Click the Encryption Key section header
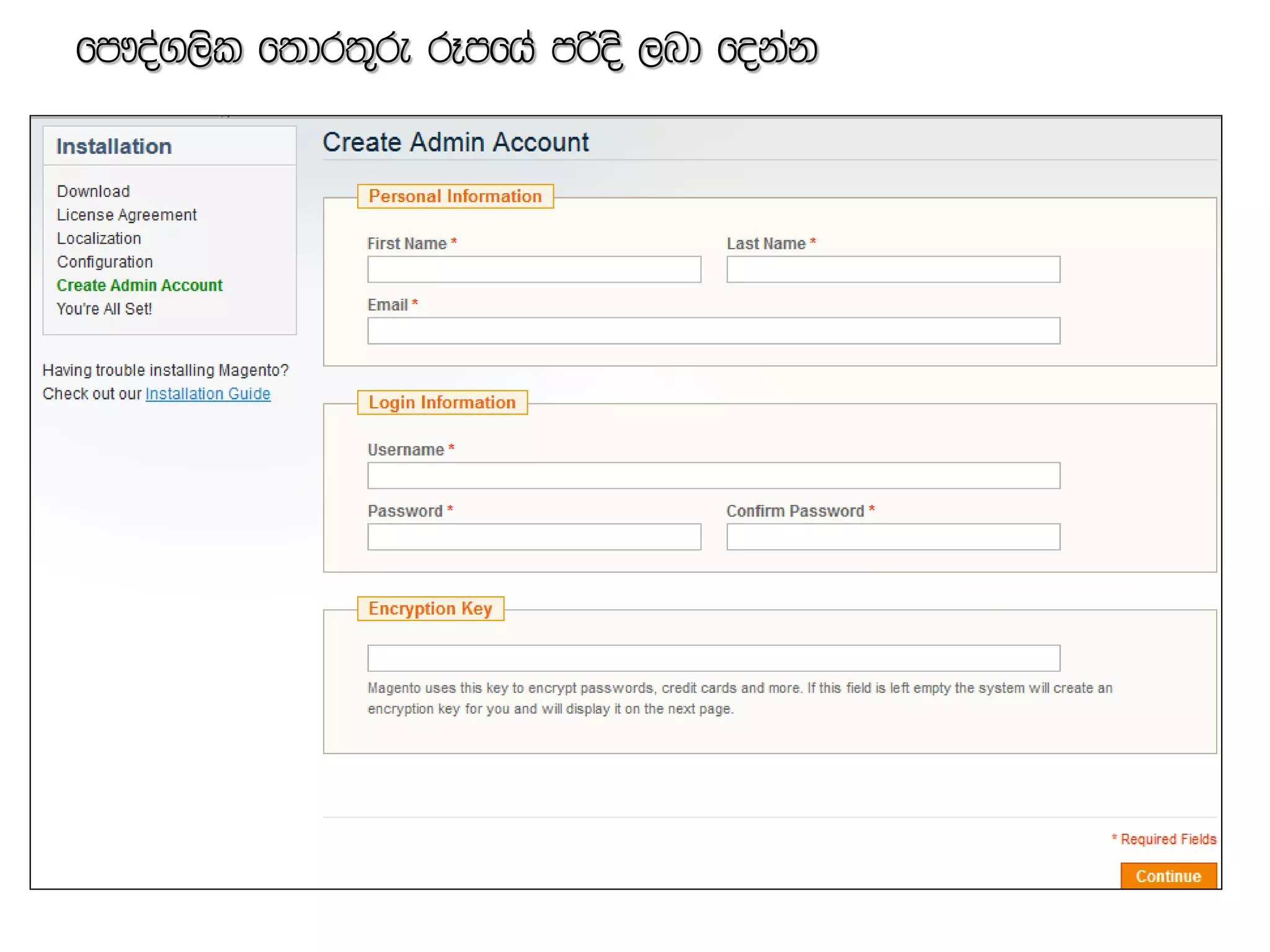1270x952 pixels. click(430, 609)
